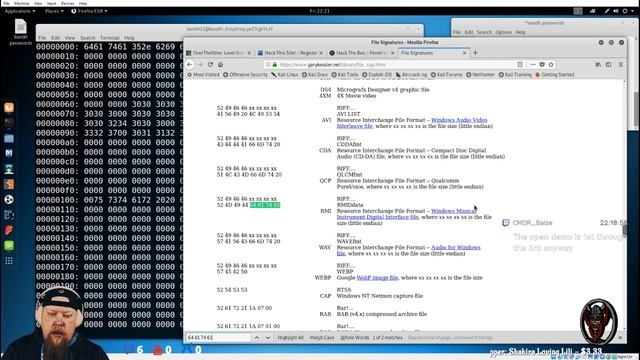Open the Options menu in the bandit passwords editor
The width and height of the screenshot is (640, 360).
pyautogui.click(x=504, y=32)
